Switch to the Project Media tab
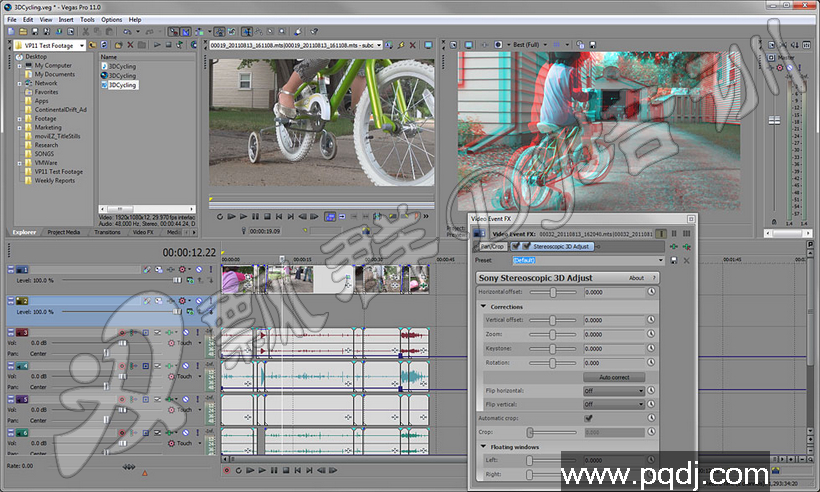Viewport: 820px width, 492px height. (x=64, y=232)
